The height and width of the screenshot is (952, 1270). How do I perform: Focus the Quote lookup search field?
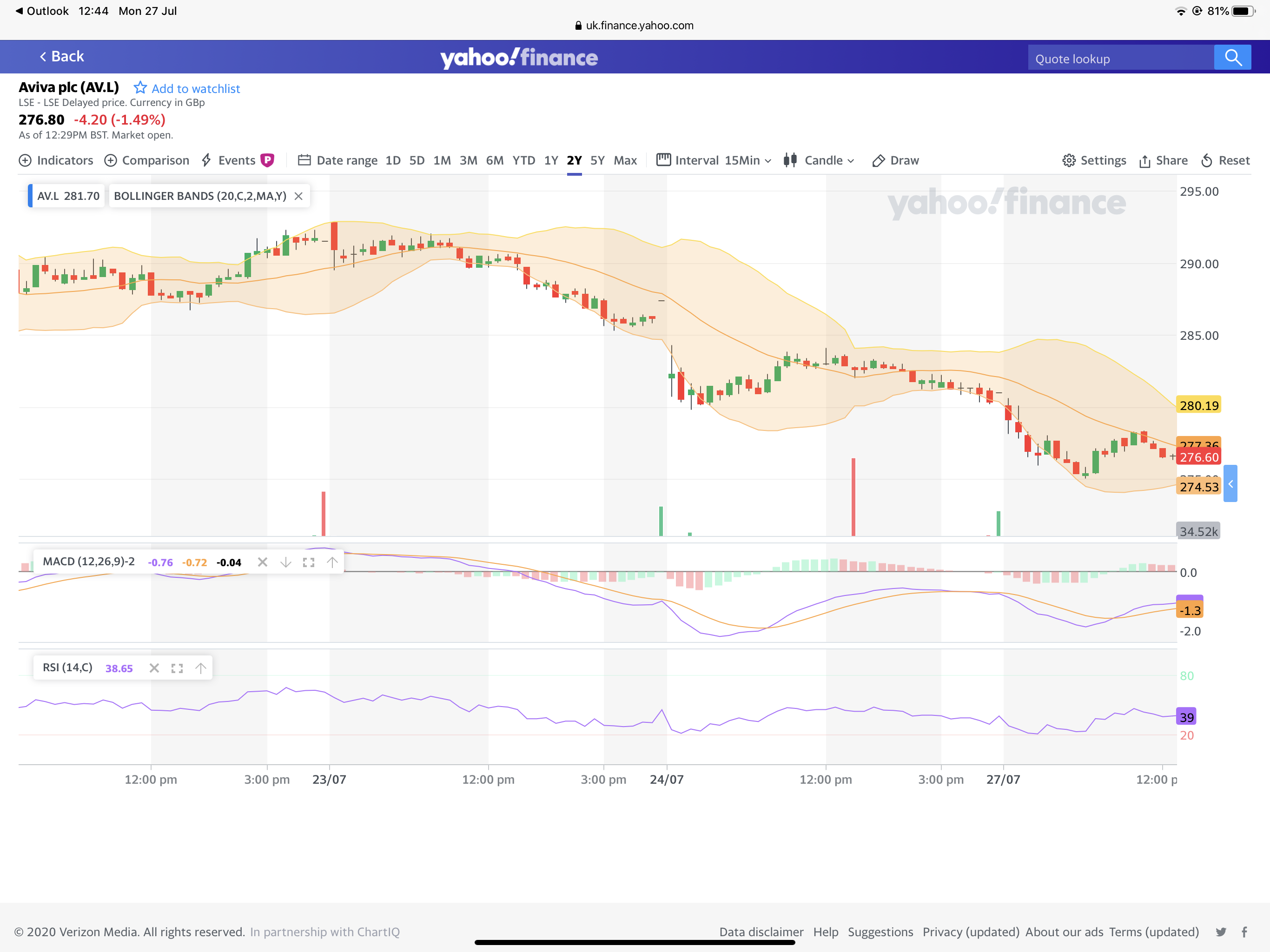click(x=1120, y=59)
